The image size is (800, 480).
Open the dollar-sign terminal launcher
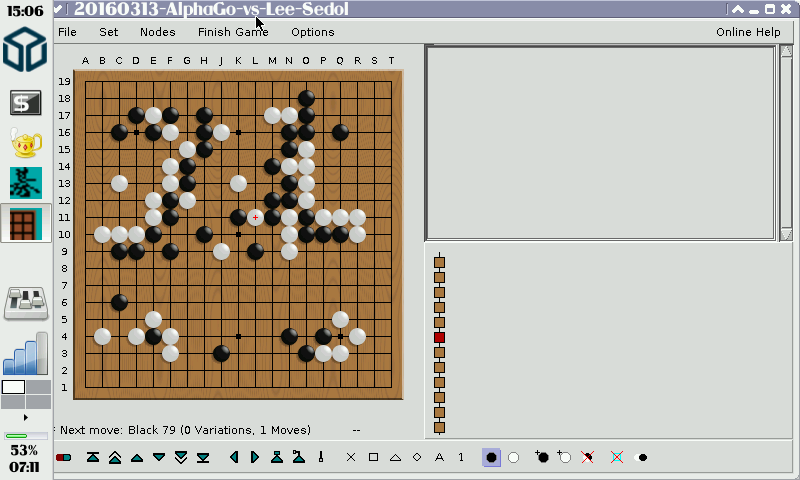[26, 103]
